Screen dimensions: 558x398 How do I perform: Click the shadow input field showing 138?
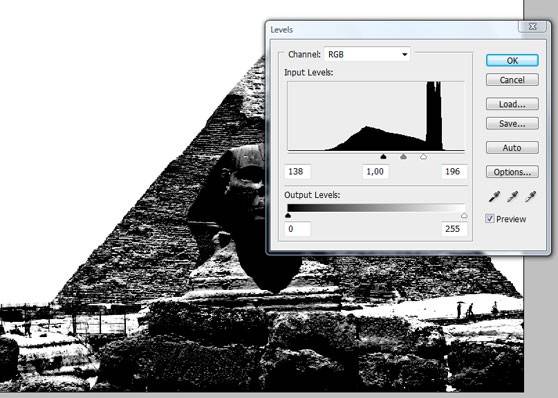coord(298,172)
